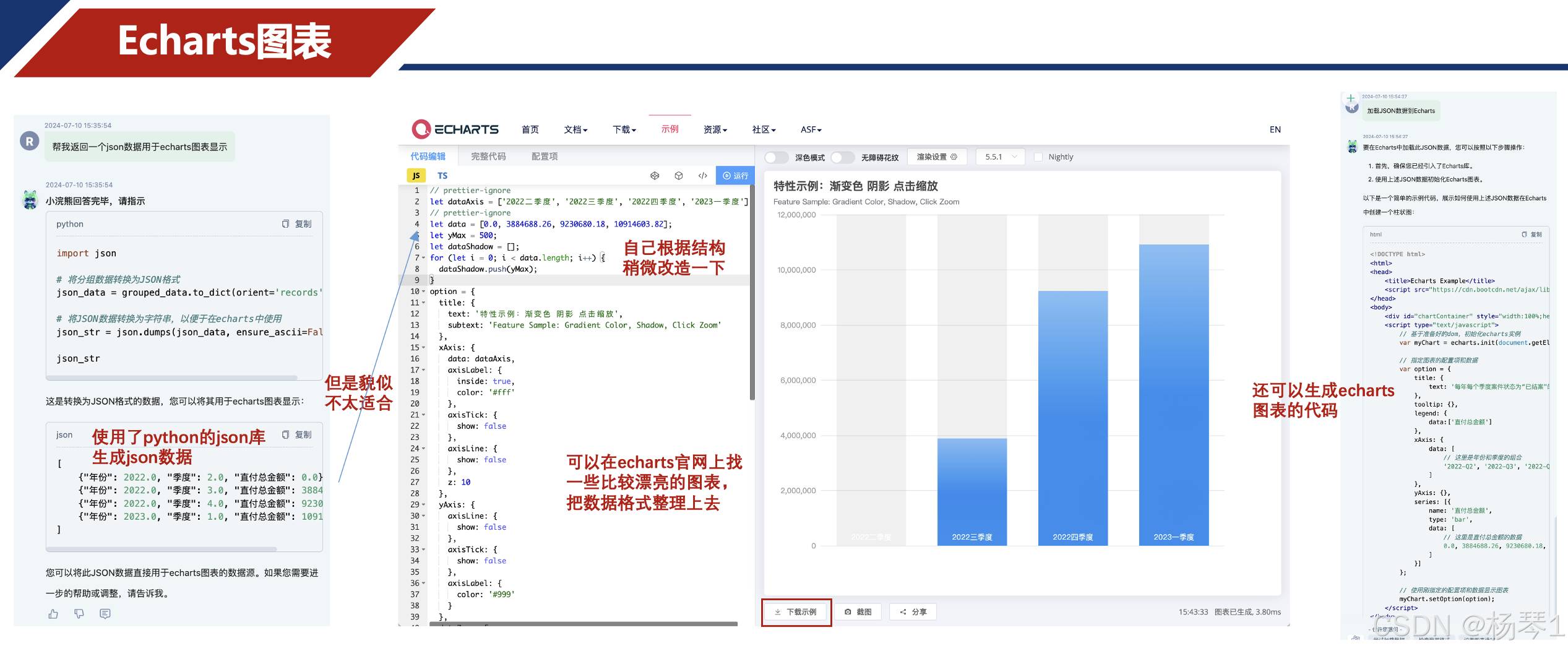Collapse code fold at line 15 xAxis
Screen dimensions: 1568x651
click(424, 348)
